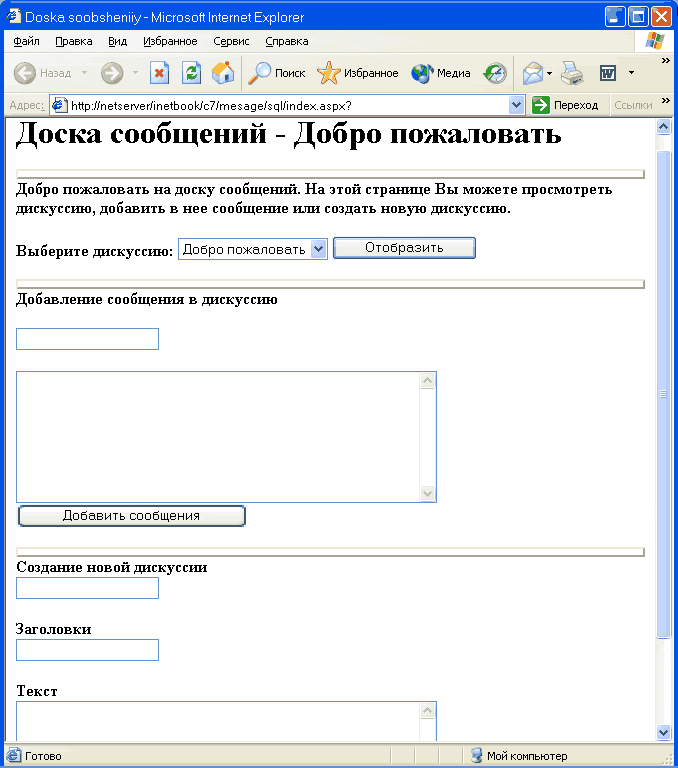Click the Internet Explorer icon in the title bar
Image resolution: width=678 pixels, height=768 pixels.
coord(14,17)
